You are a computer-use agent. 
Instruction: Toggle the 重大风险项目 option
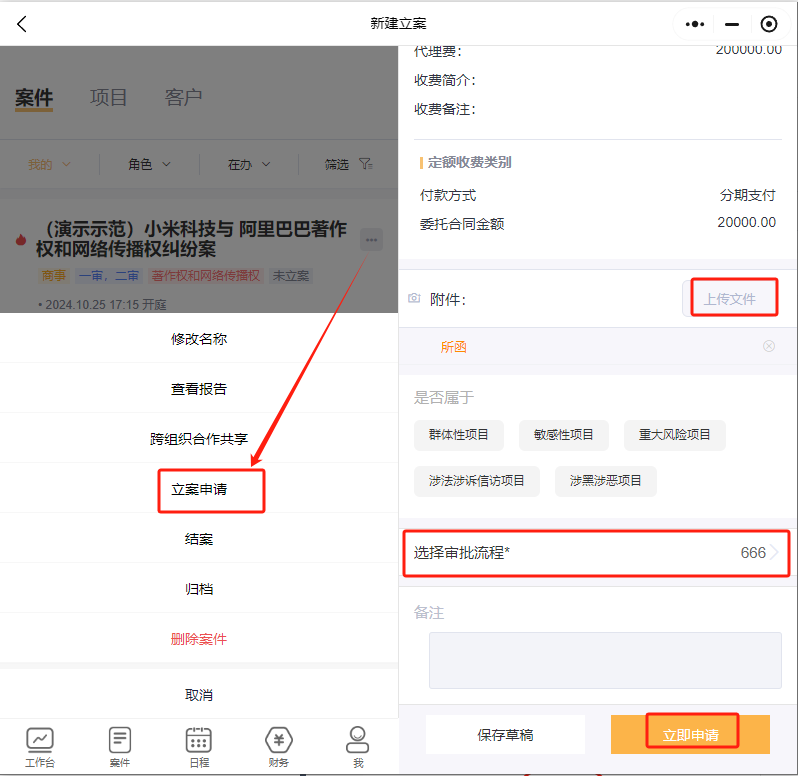674,435
